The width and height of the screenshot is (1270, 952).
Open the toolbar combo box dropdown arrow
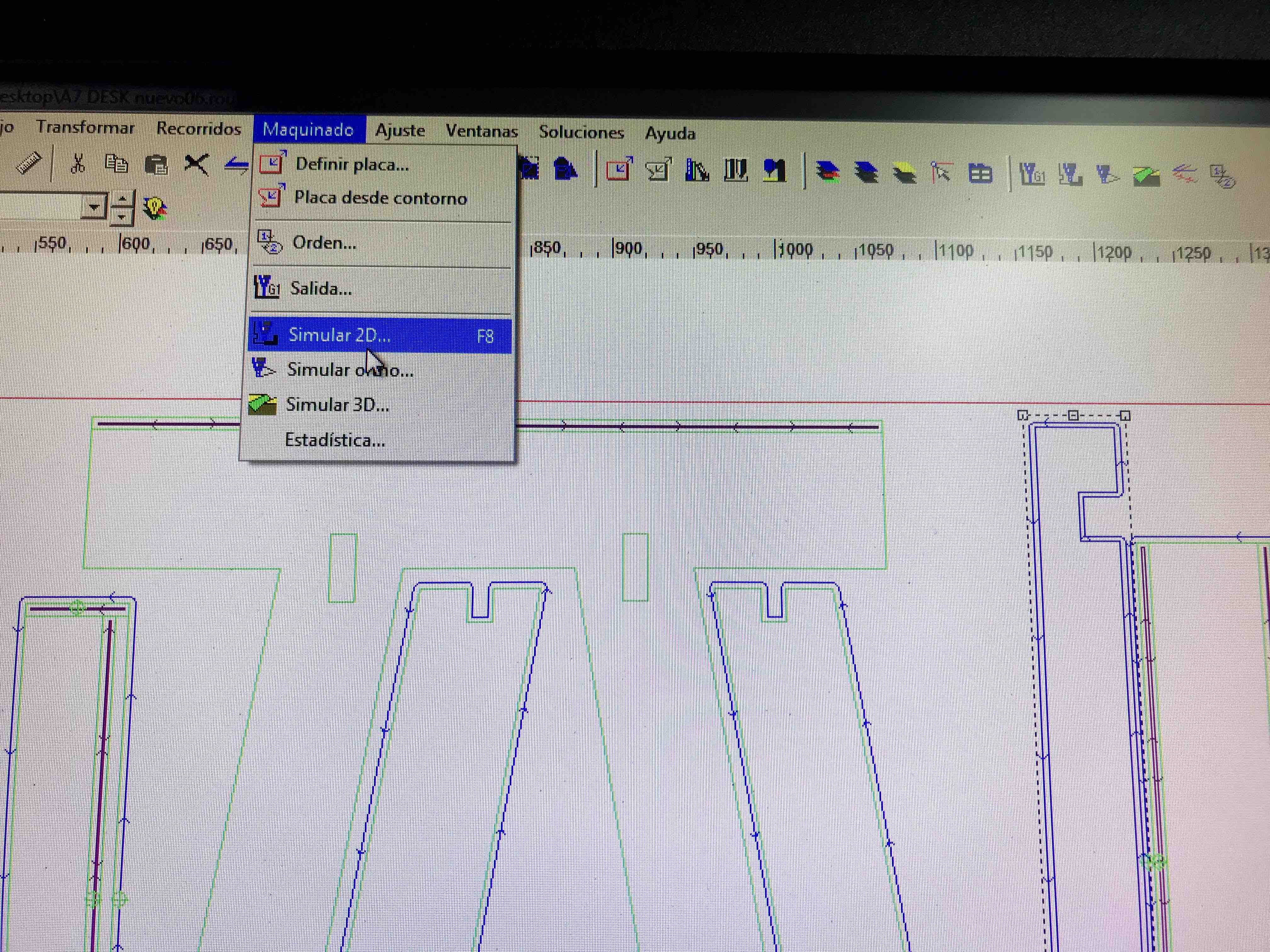pos(94,206)
